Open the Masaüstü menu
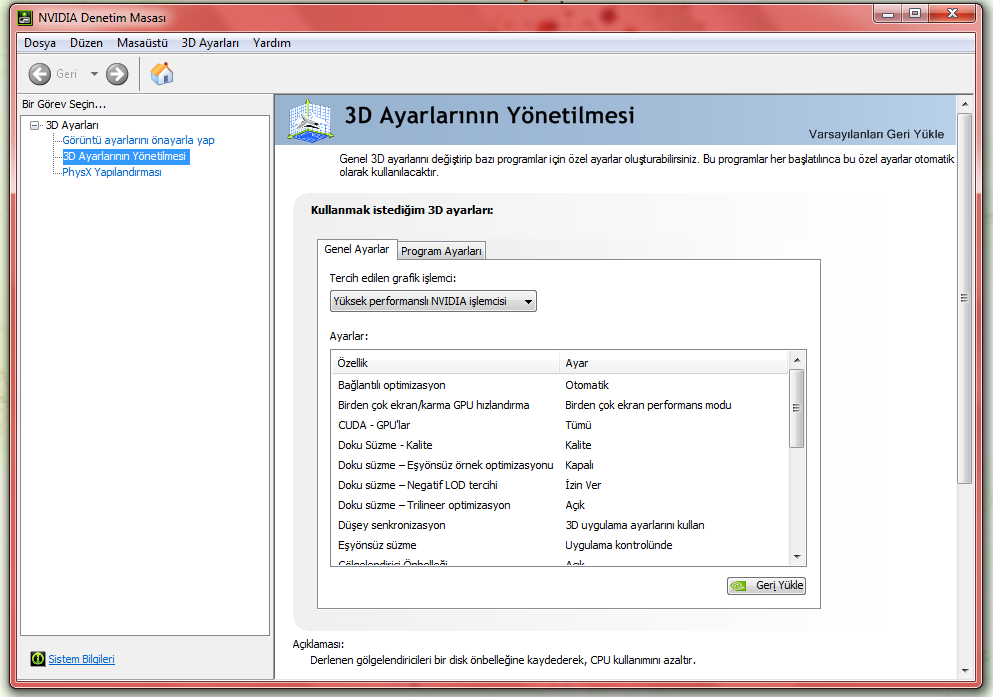The height and width of the screenshot is (697, 993). click(142, 43)
